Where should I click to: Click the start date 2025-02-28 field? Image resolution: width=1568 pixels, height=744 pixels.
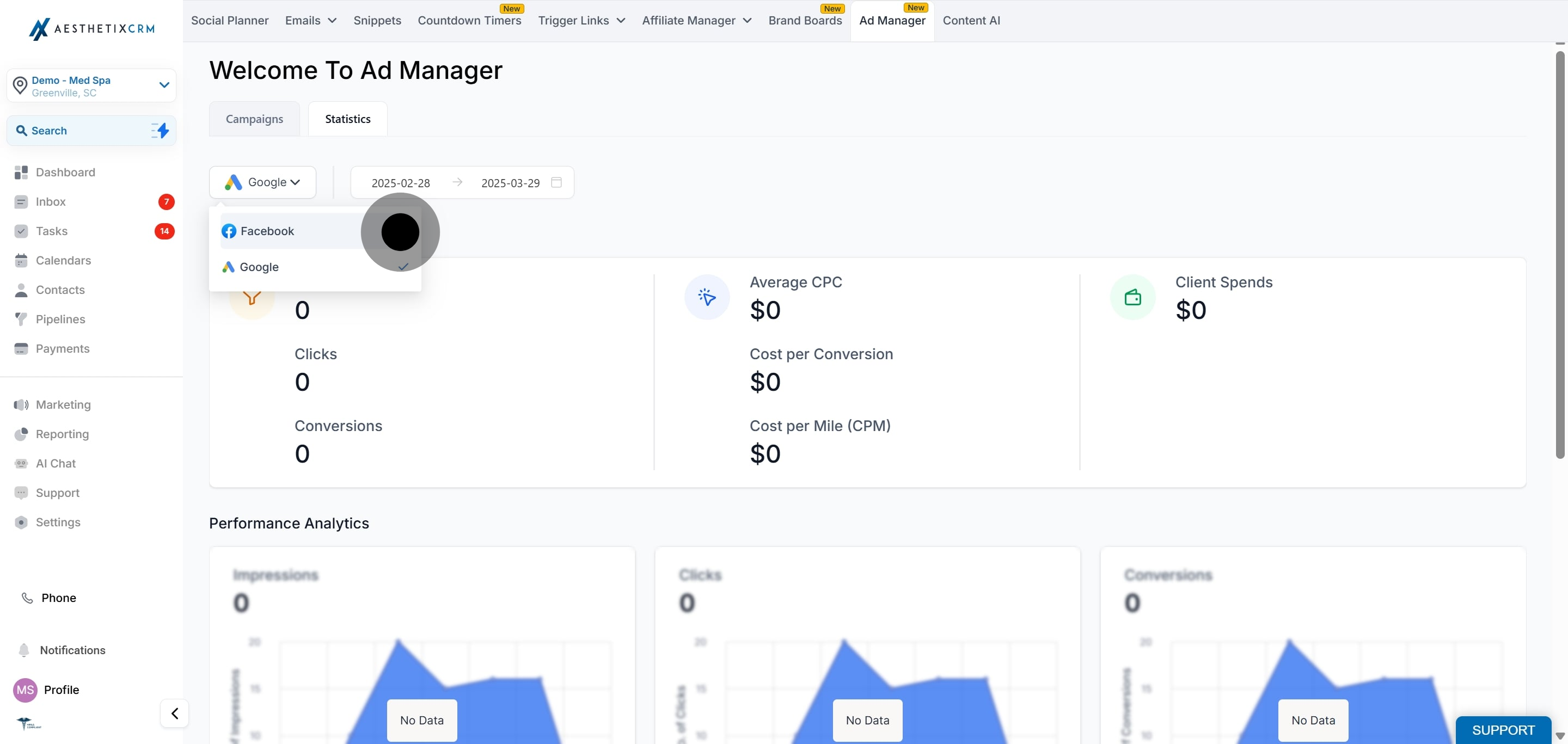tap(401, 183)
